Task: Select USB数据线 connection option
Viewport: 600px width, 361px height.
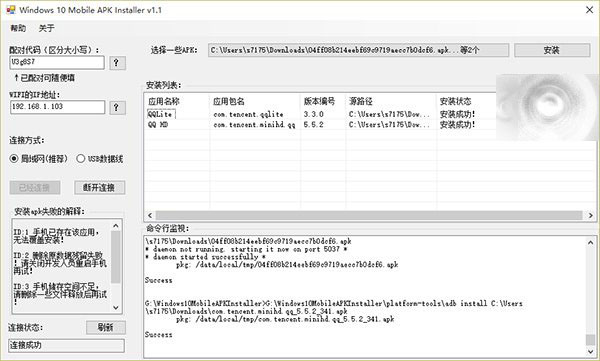Action: click(x=100, y=158)
